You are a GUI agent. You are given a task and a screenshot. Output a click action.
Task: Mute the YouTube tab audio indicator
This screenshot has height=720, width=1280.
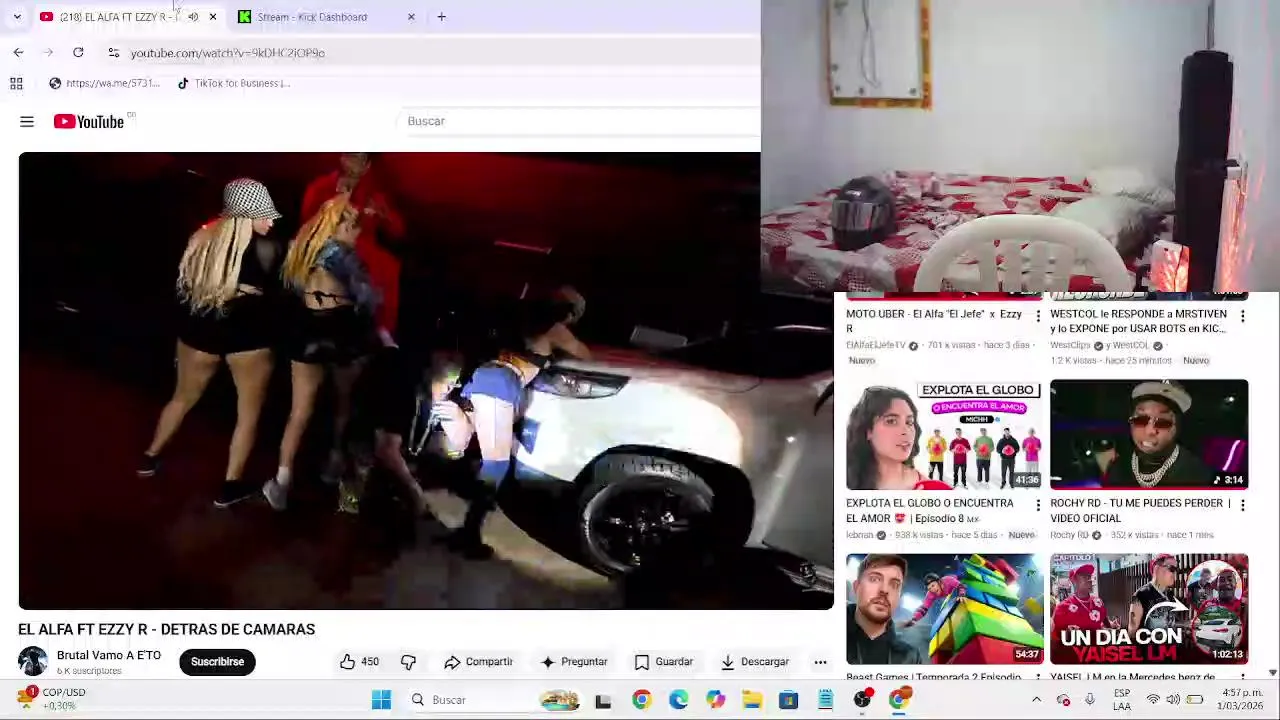point(193,17)
